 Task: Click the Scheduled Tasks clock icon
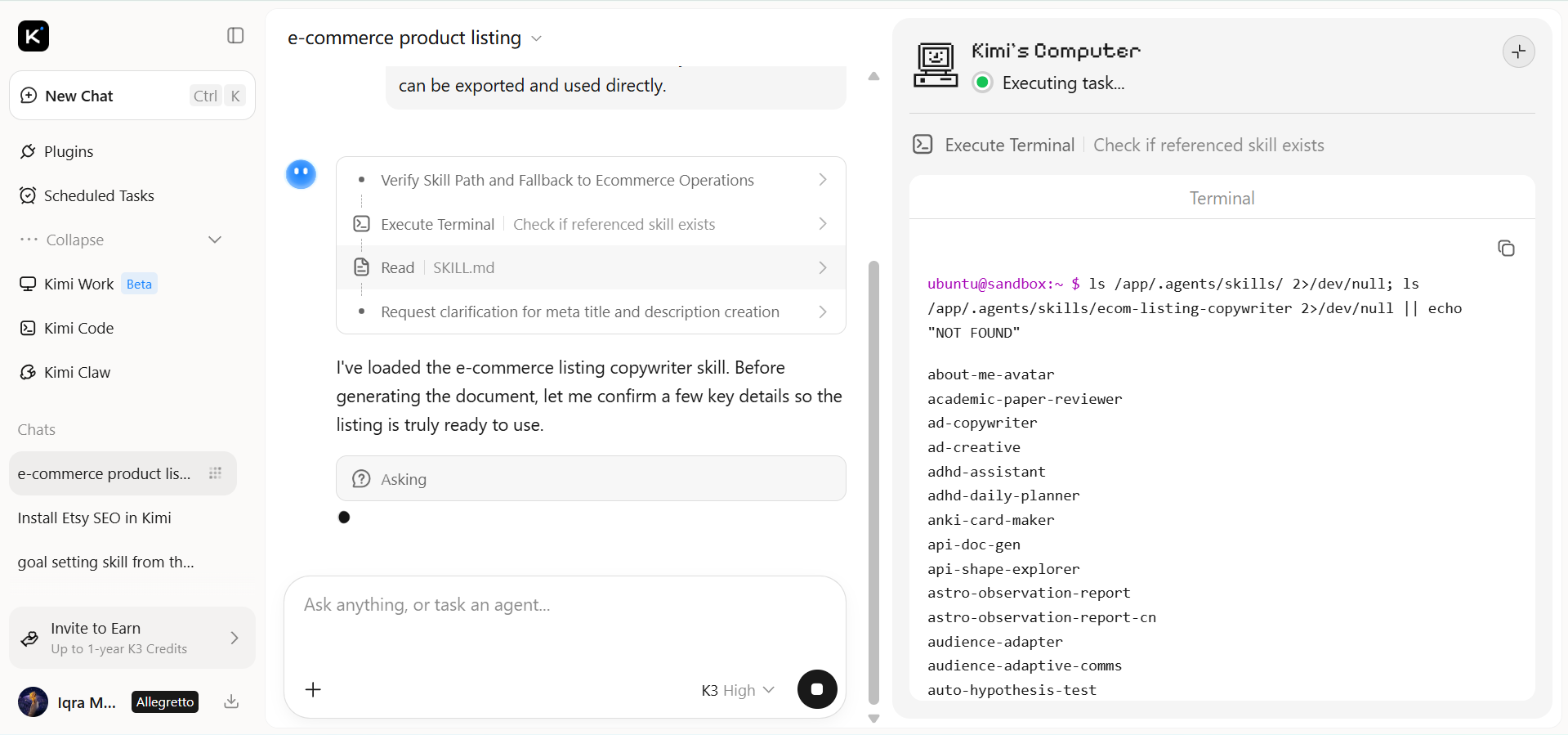click(28, 195)
